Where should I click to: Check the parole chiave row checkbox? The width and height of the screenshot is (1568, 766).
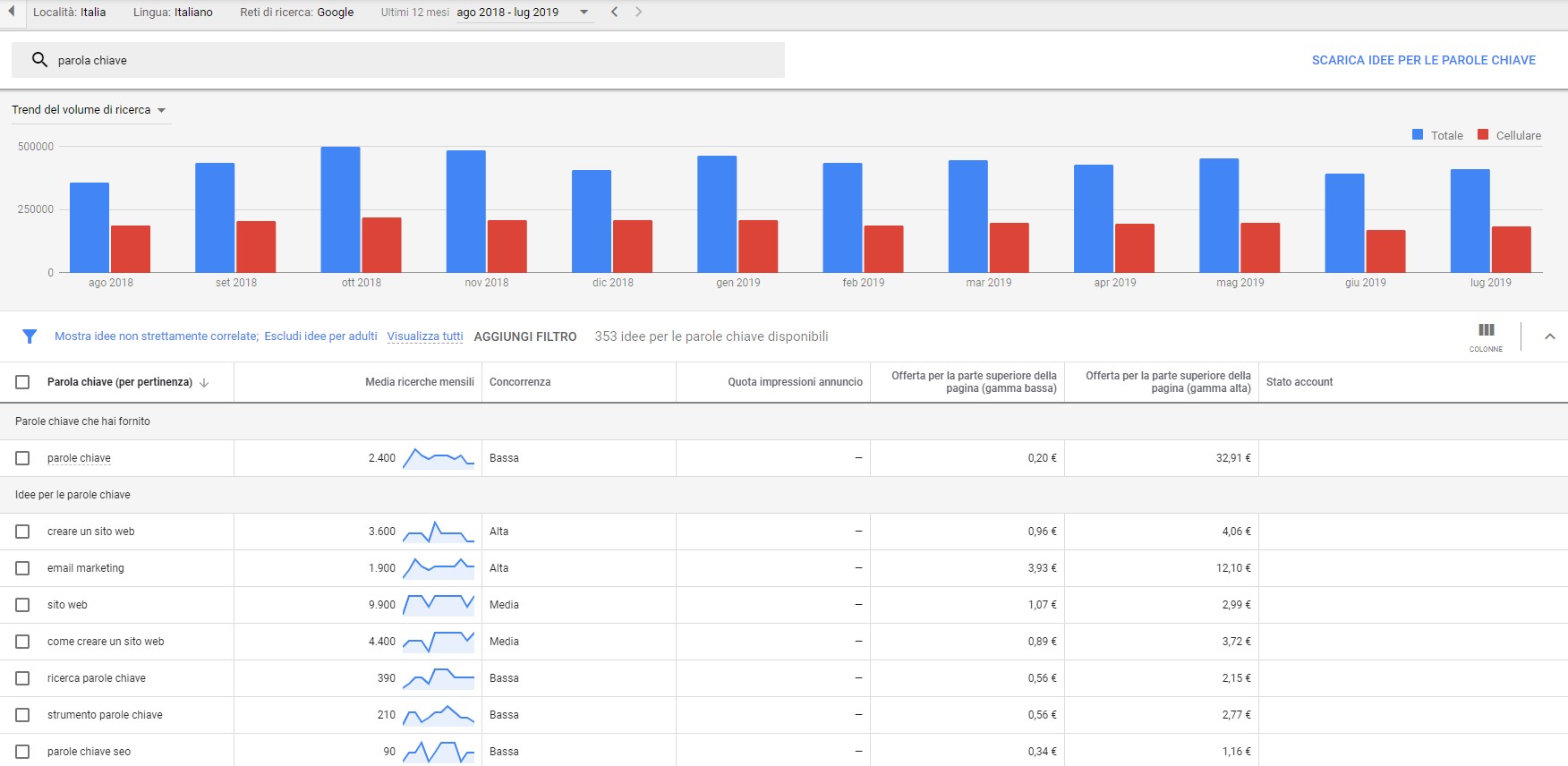tap(22, 458)
